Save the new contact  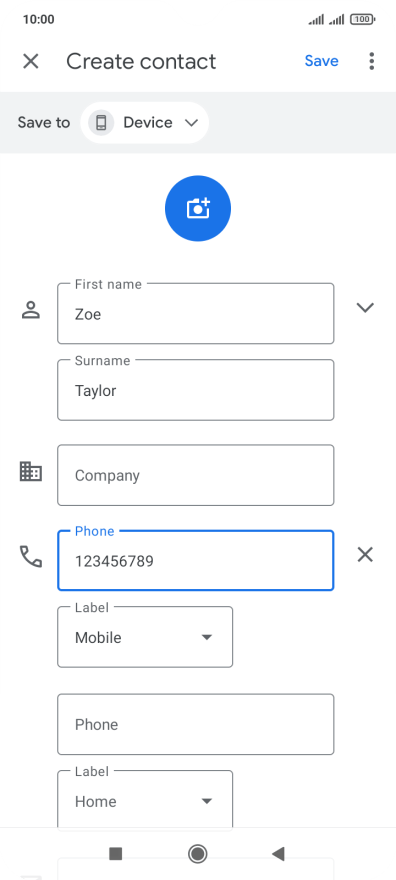(x=321, y=61)
